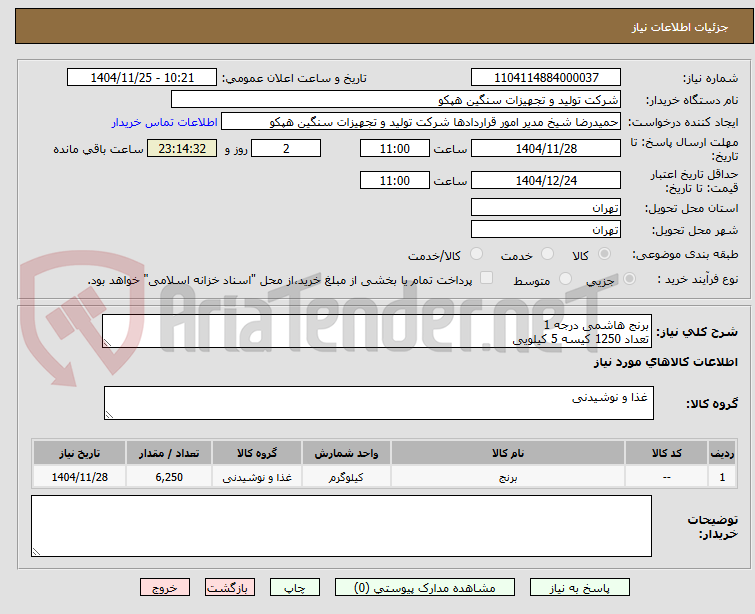Click the خروج exit button

(165, 588)
